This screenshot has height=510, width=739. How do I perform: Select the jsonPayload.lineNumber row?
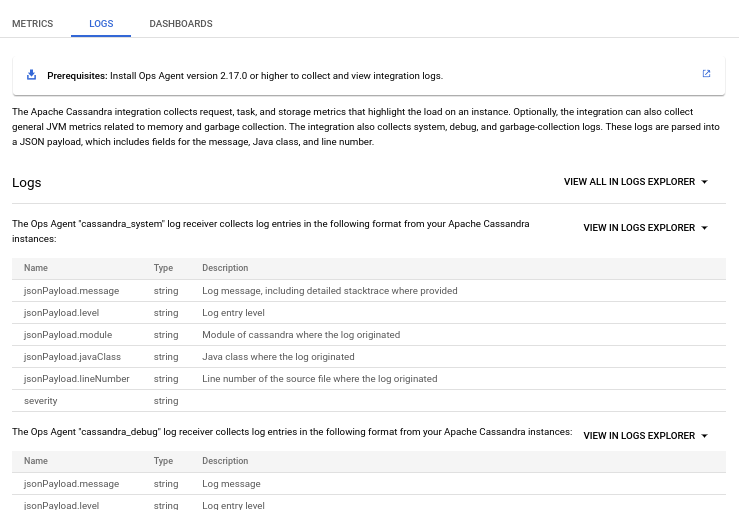point(76,379)
